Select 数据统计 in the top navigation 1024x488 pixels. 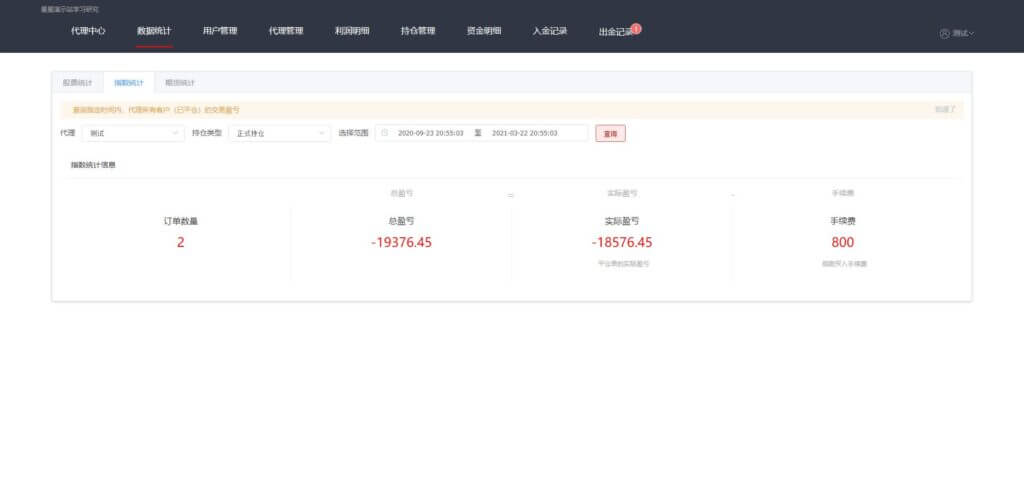coord(154,31)
